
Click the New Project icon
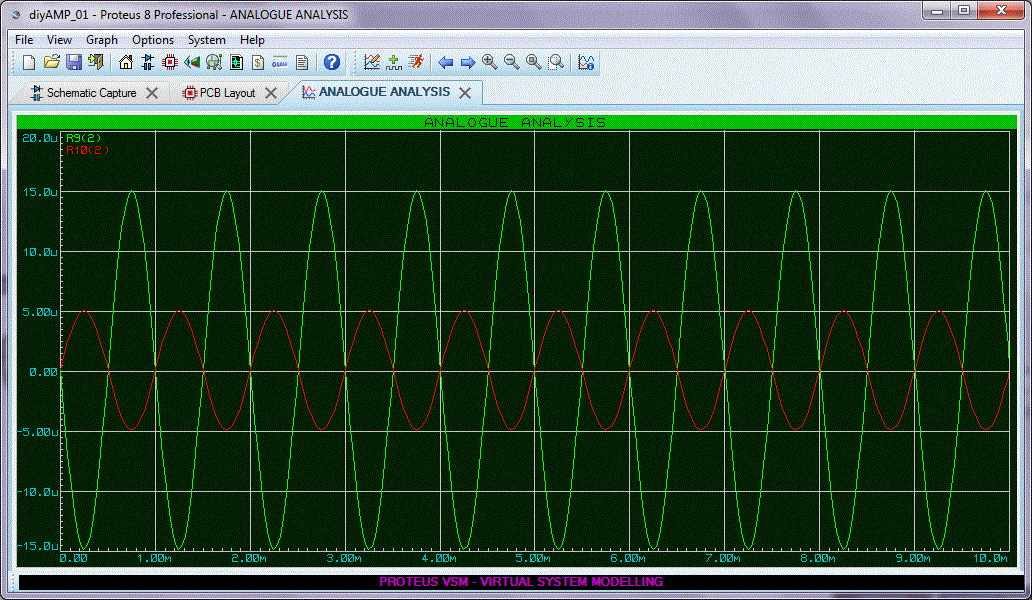(29, 62)
